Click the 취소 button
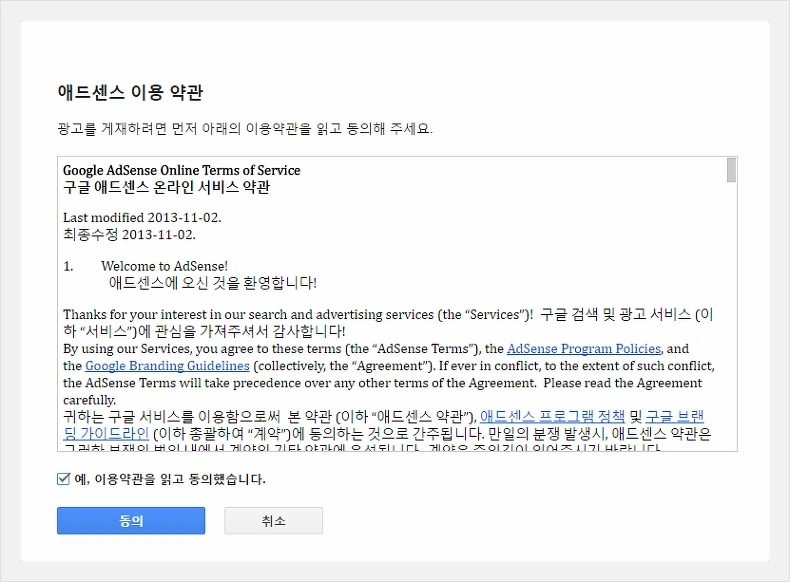Screen dimensions: 790x582 tap(274, 521)
